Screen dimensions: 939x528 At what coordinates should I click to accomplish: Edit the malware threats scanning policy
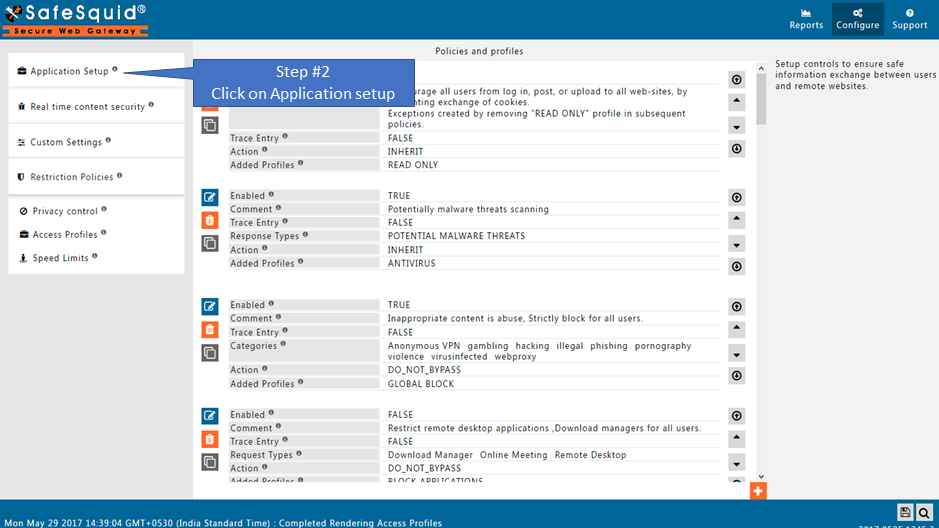[x=210, y=197]
